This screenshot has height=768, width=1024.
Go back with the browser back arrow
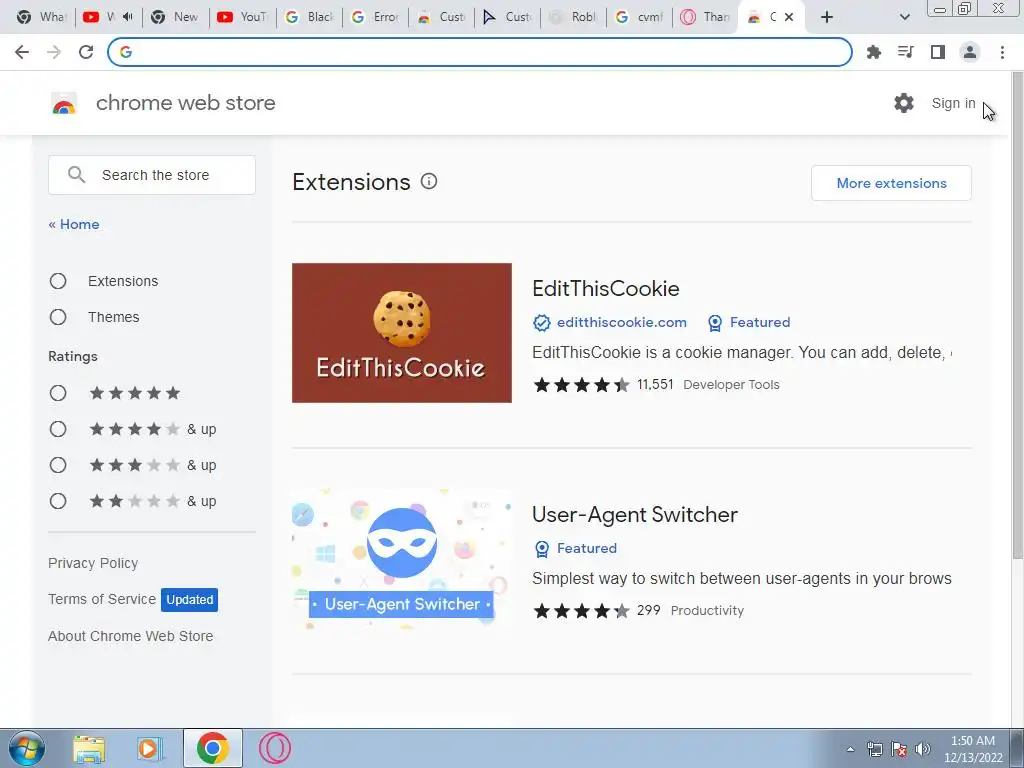(x=22, y=52)
